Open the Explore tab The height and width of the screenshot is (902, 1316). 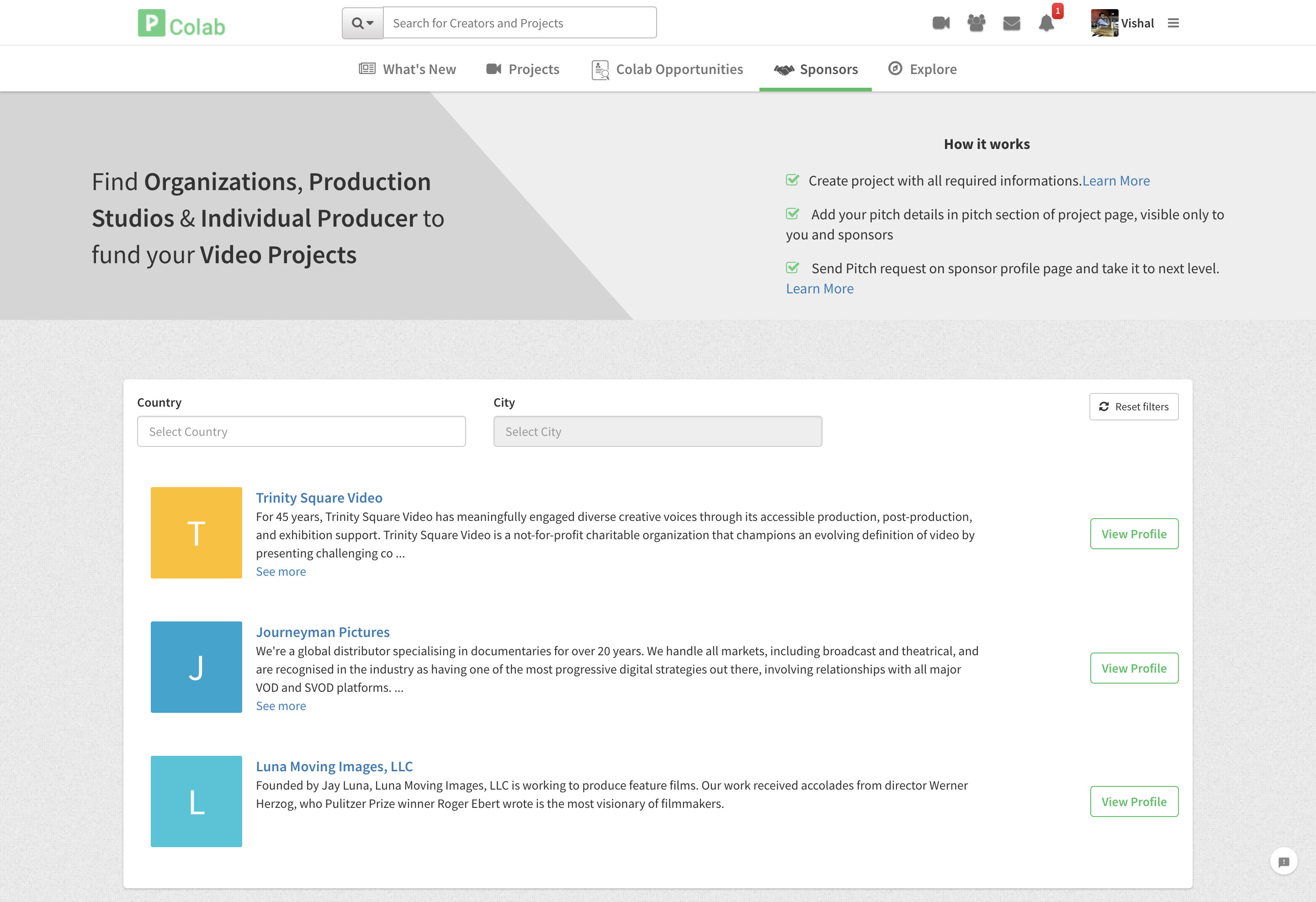tap(922, 69)
